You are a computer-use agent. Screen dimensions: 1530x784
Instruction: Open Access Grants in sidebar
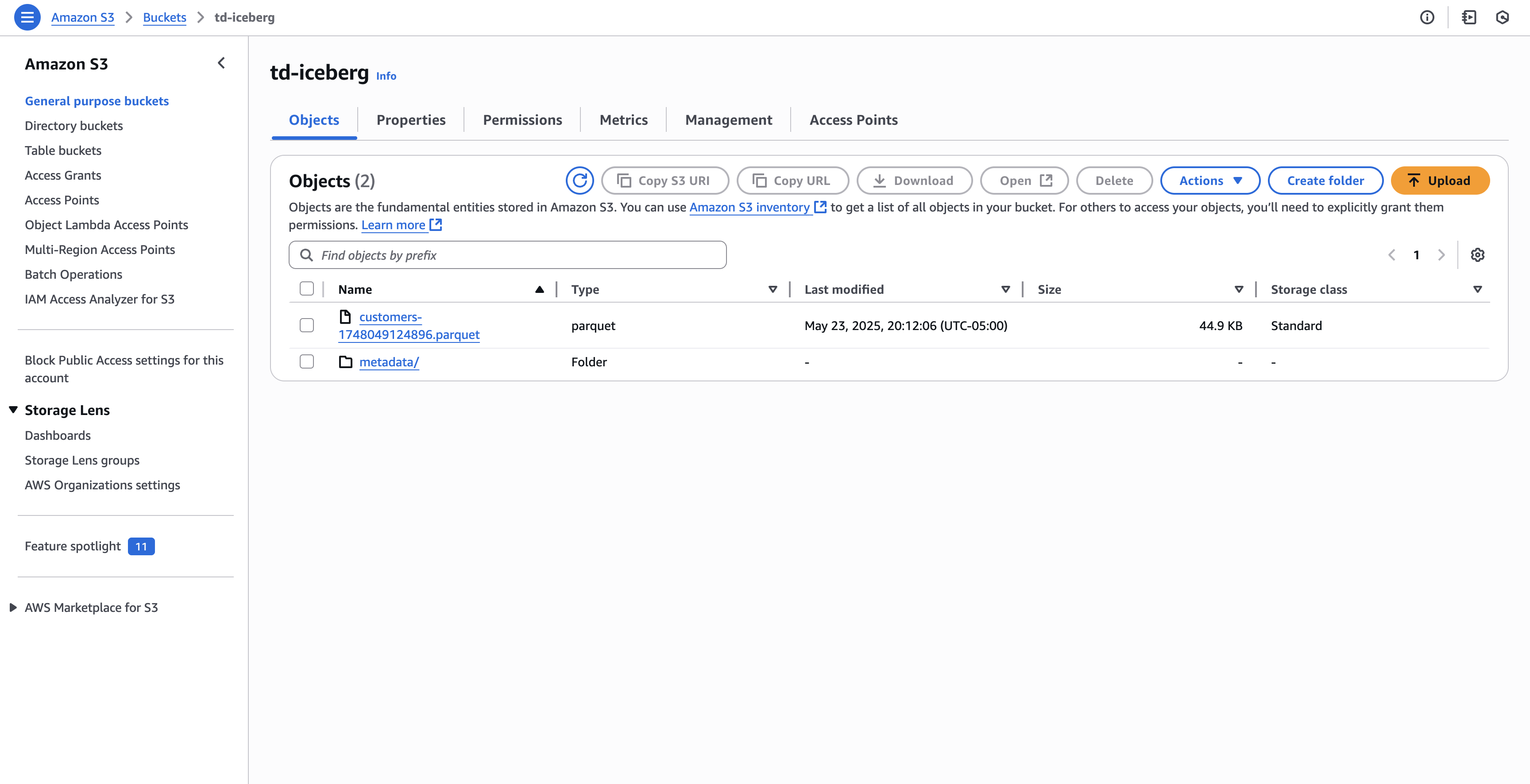click(x=63, y=175)
